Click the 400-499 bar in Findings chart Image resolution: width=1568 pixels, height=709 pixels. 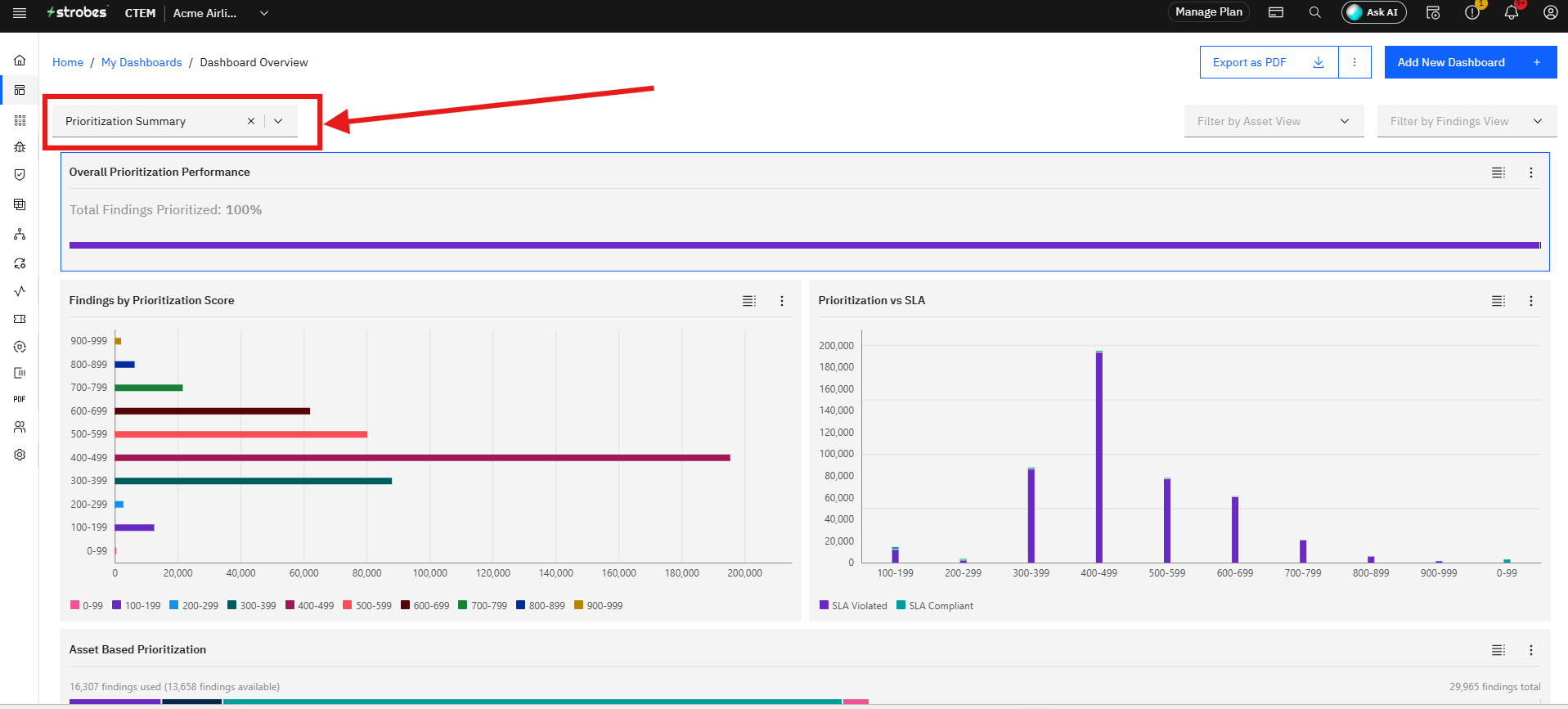pyautogui.click(x=423, y=458)
